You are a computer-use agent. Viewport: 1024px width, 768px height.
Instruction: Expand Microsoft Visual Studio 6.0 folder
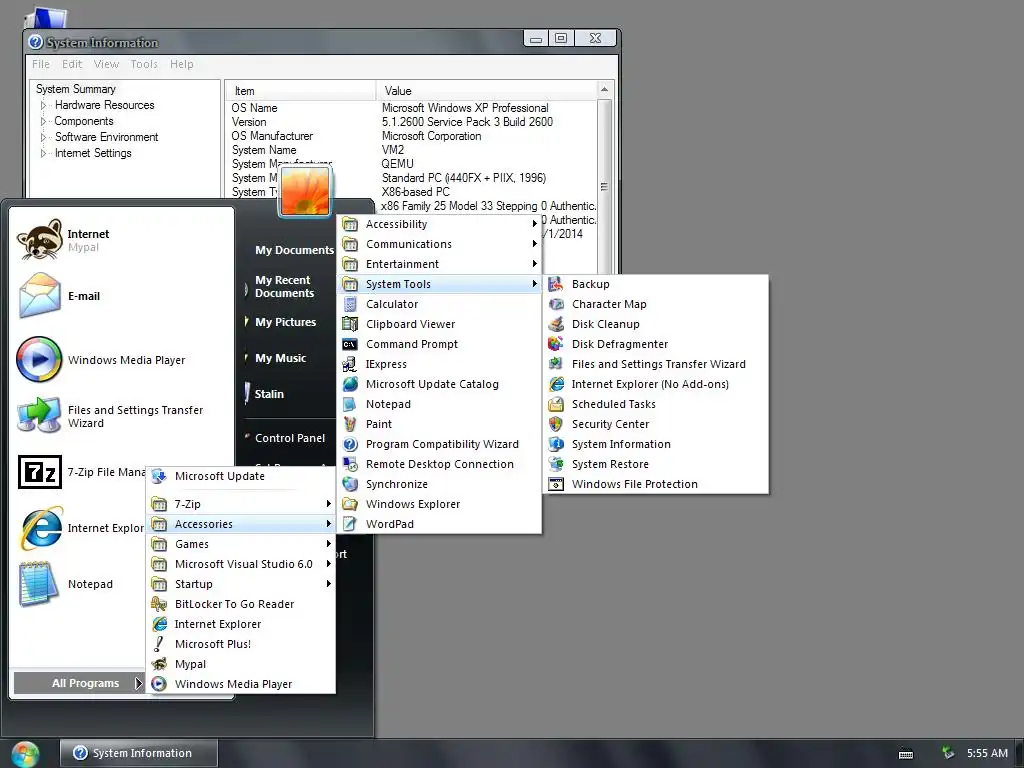pyautogui.click(x=240, y=564)
